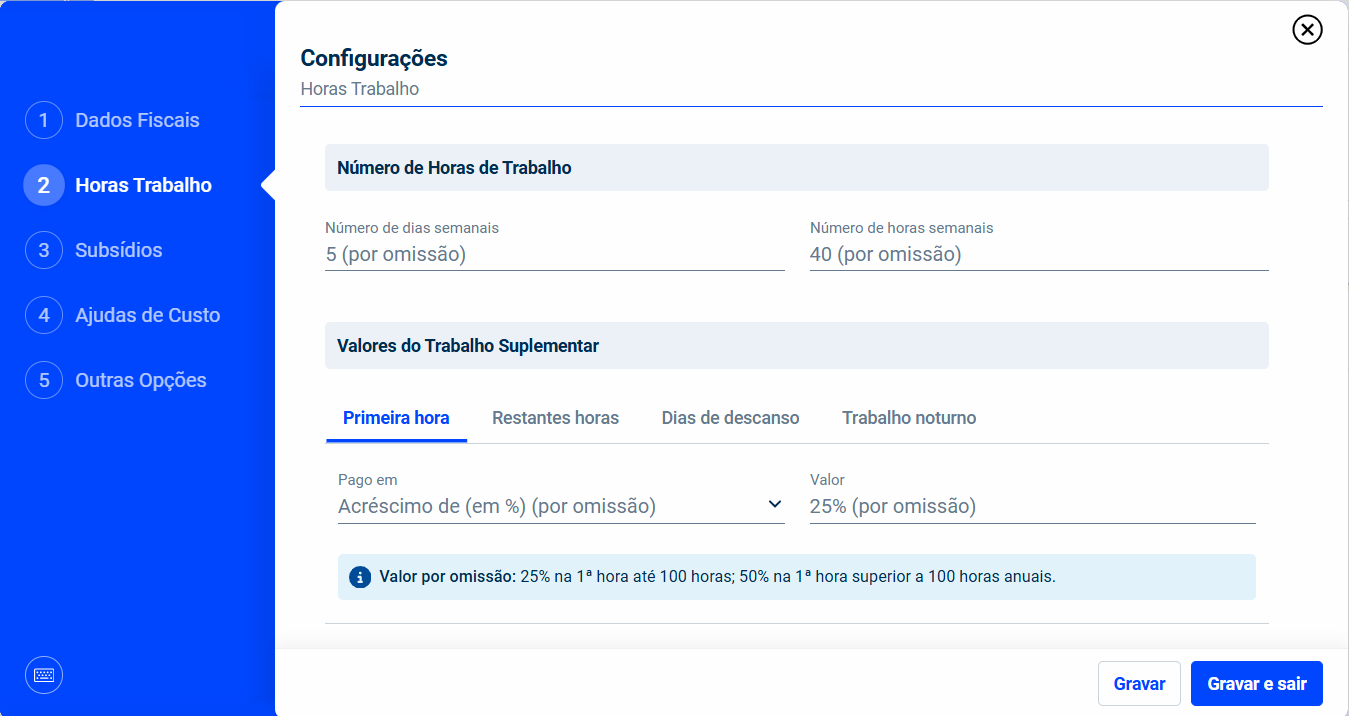This screenshot has width=1349, height=716.
Task: Switch to the Restantes horas tab
Action: point(555,418)
